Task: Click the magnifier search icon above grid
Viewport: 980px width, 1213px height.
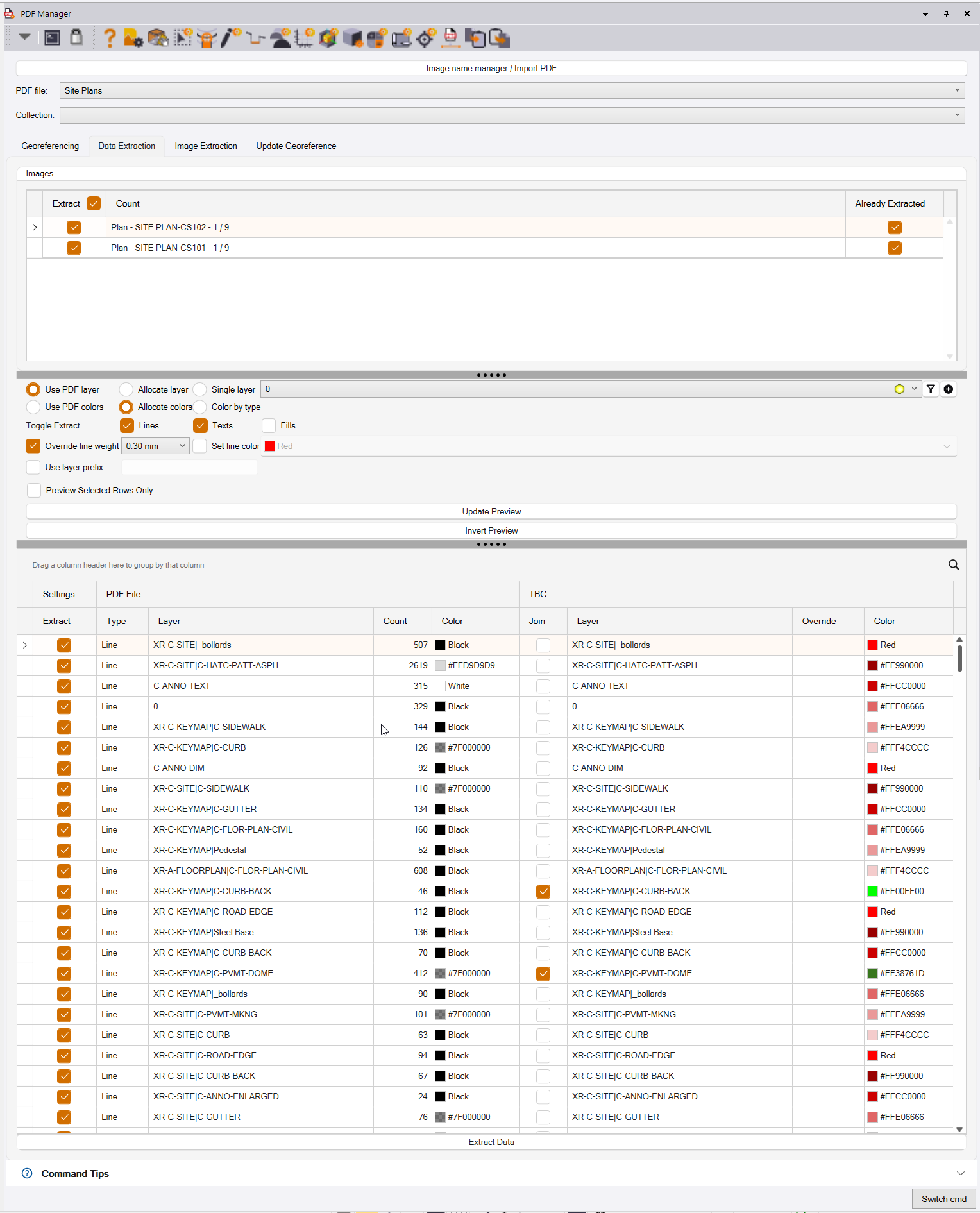Action: [x=954, y=565]
